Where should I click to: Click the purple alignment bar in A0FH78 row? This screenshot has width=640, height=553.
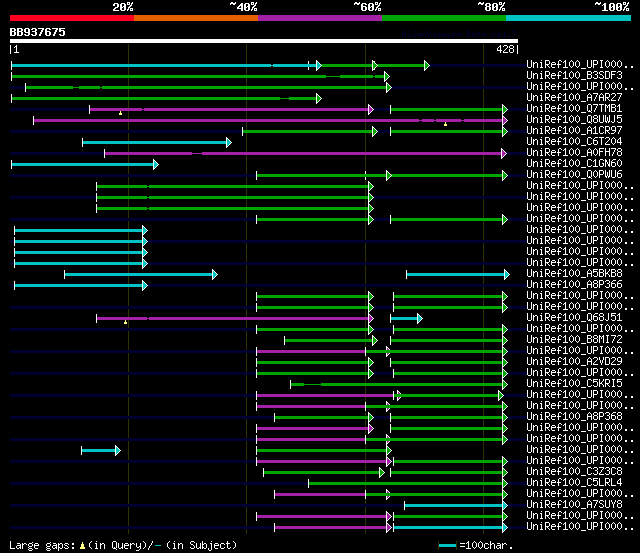[x=306, y=153]
